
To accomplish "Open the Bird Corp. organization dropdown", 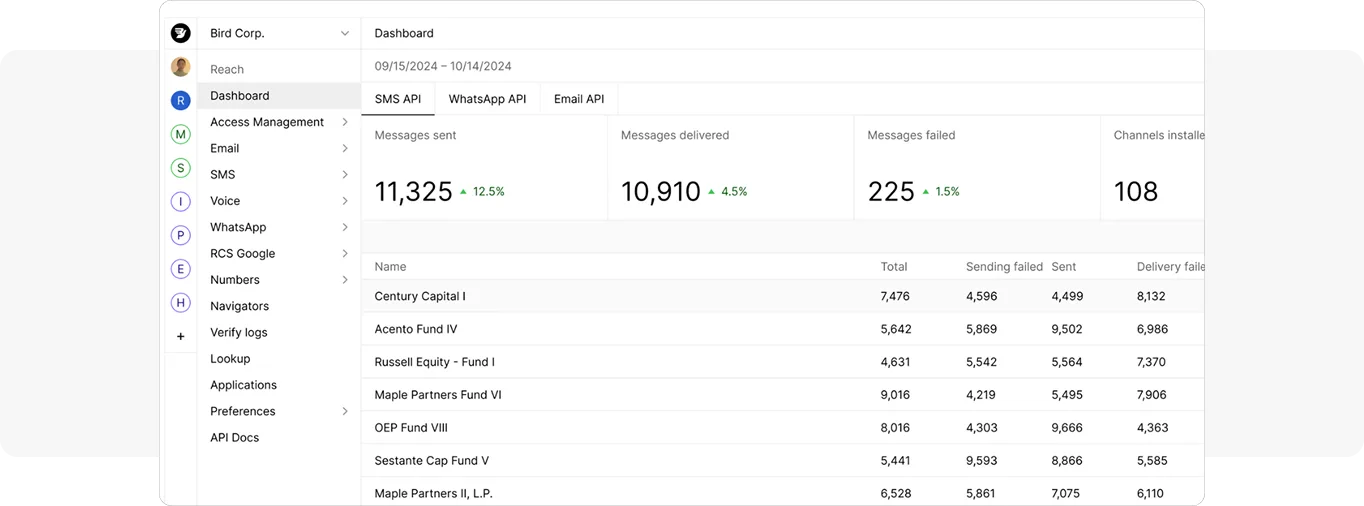I will click(279, 33).
